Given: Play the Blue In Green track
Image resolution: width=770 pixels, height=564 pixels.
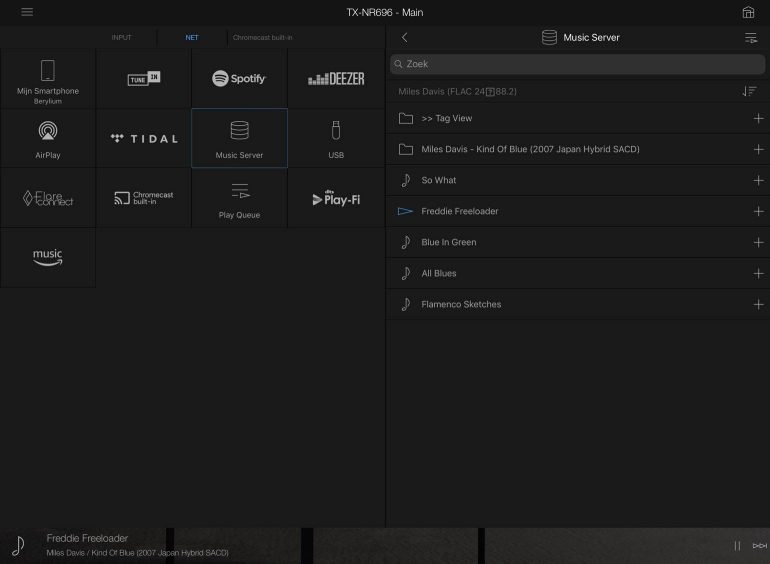Looking at the screenshot, I should point(449,242).
